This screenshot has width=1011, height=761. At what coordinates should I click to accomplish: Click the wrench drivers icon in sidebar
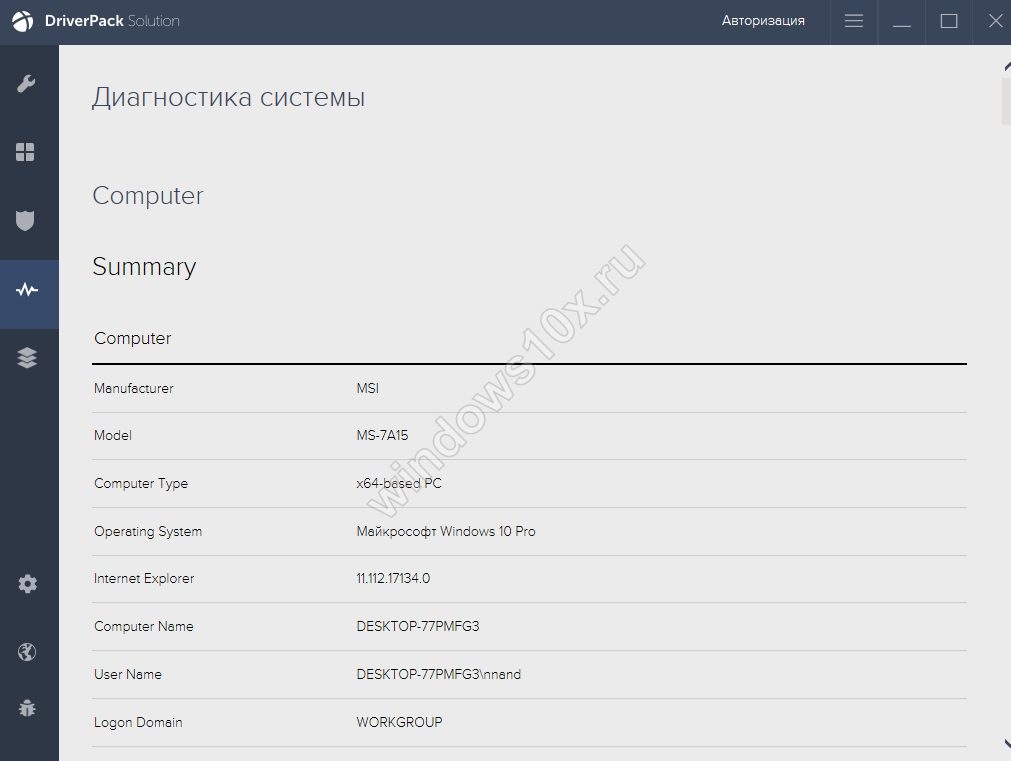(x=26, y=83)
